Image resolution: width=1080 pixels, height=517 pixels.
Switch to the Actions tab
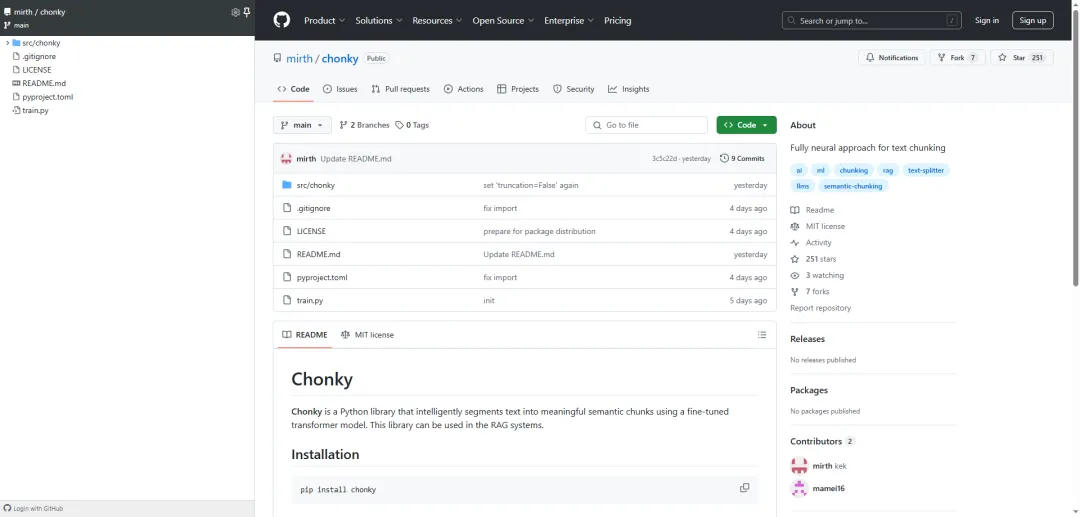click(464, 89)
